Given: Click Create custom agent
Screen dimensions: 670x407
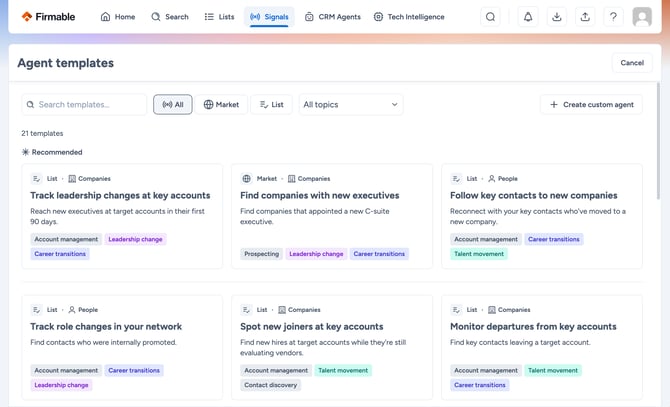Looking at the screenshot, I should 591,105.
